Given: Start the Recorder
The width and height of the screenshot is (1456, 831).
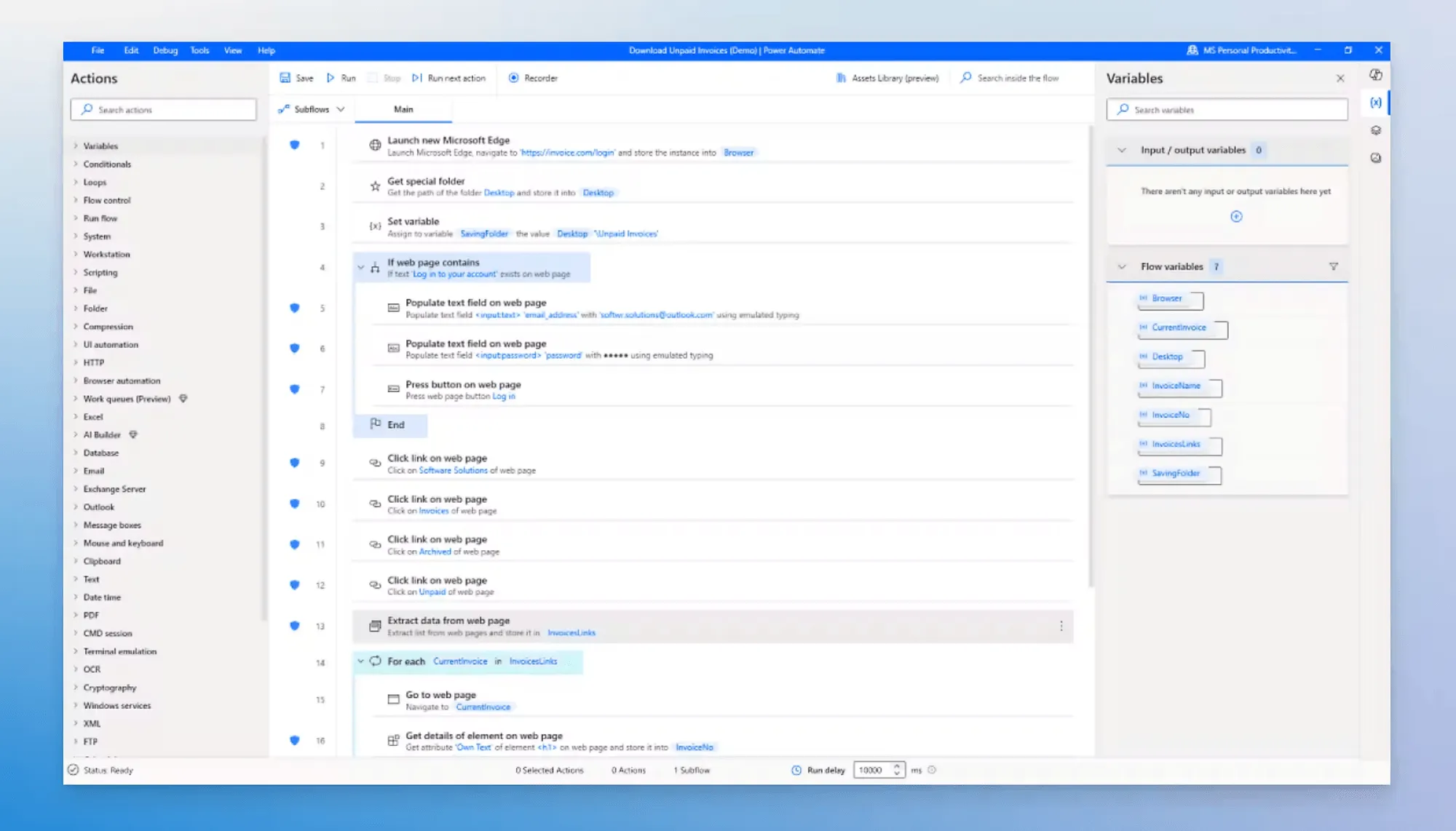Looking at the screenshot, I should (533, 78).
